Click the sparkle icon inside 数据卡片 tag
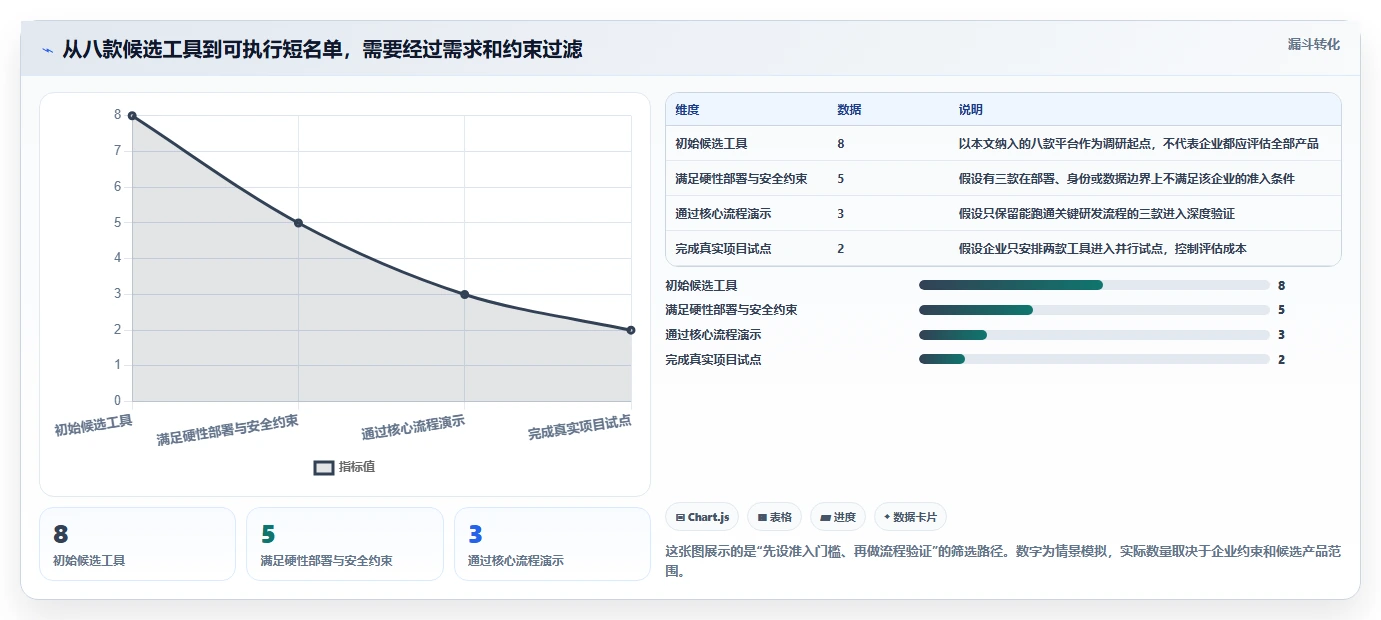Screen dimensions: 1381x620 (x=887, y=517)
